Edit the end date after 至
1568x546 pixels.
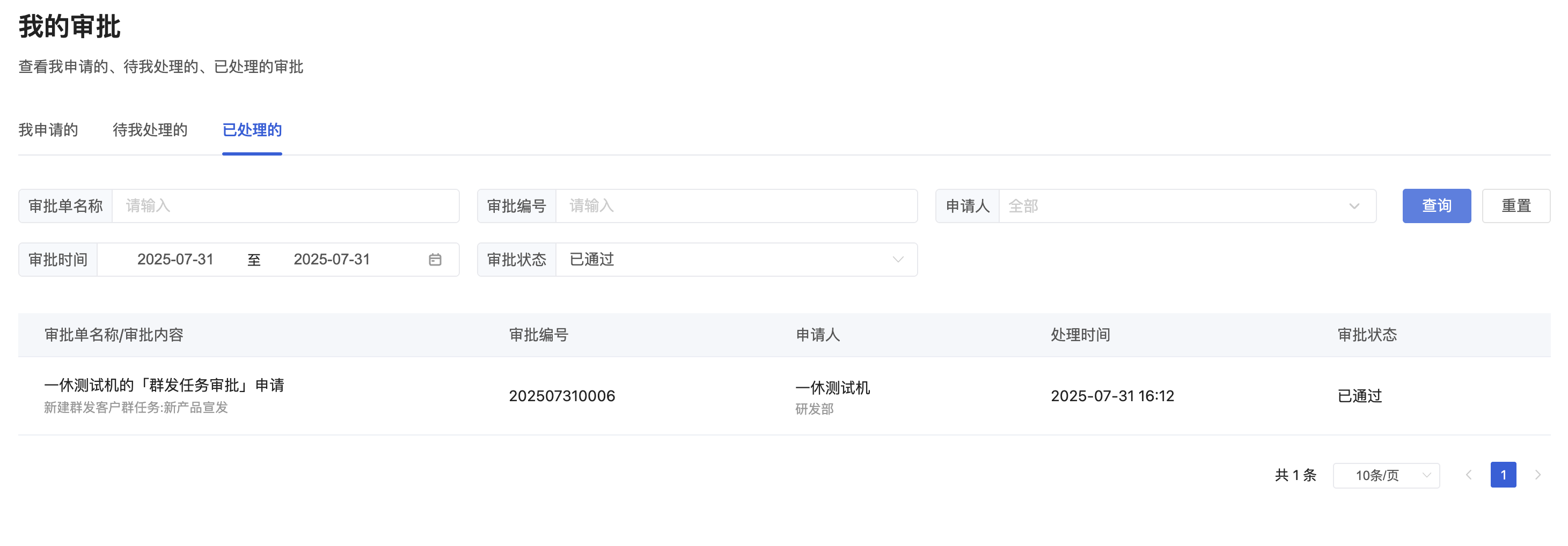pos(332,259)
